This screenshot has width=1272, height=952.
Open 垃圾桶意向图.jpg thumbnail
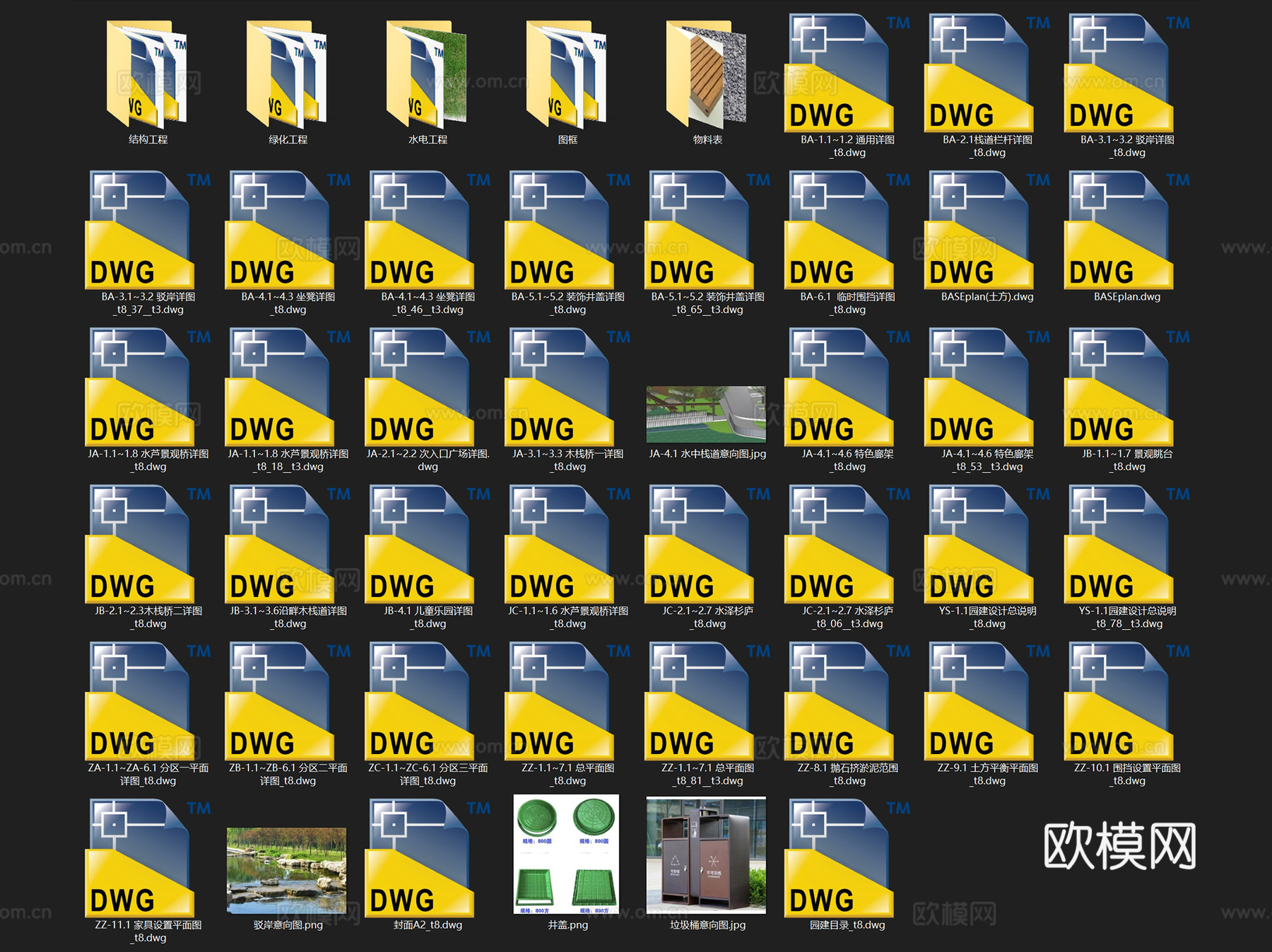click(x=706, y=855)
